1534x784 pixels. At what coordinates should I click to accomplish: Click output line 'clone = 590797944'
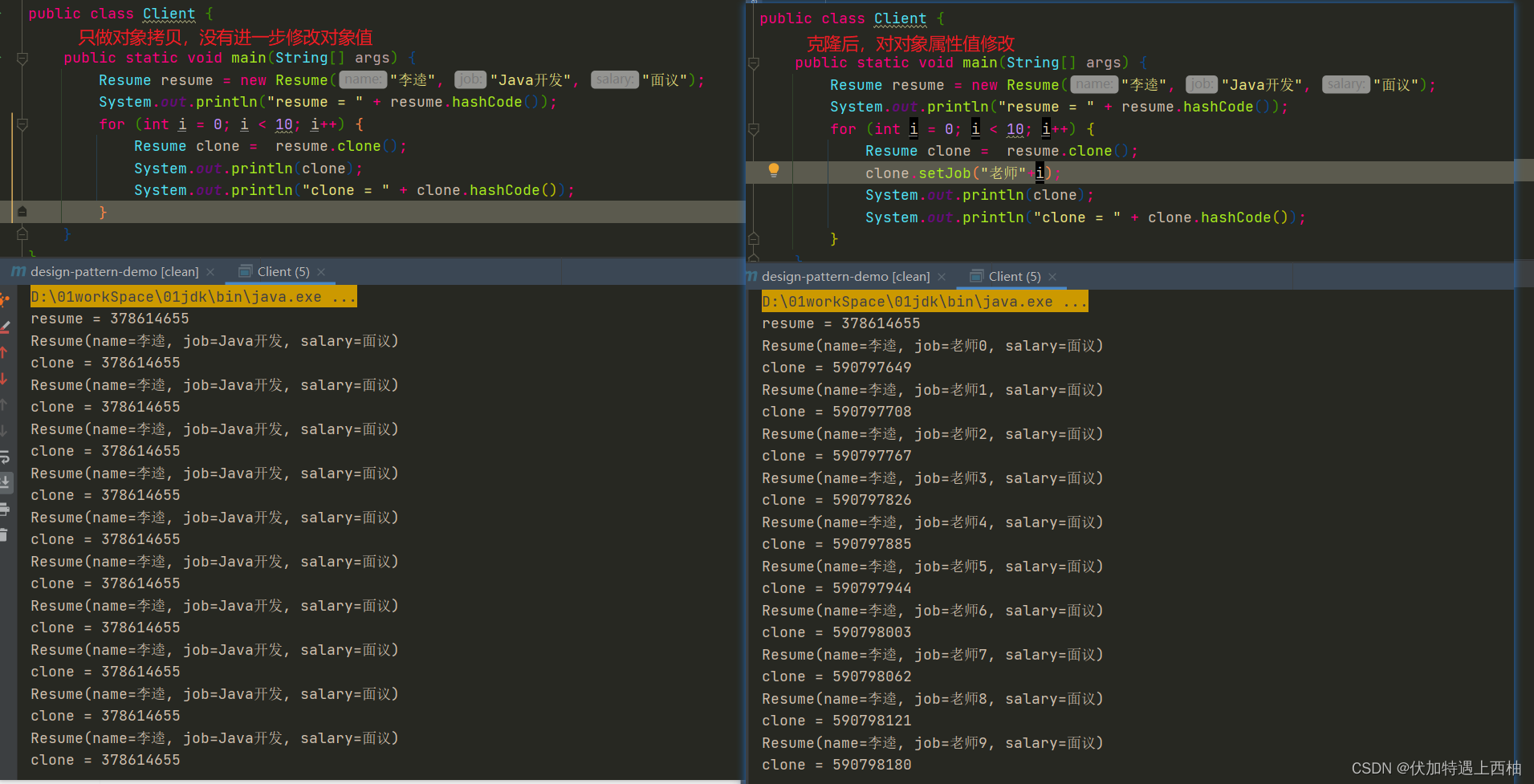point(836,588)
